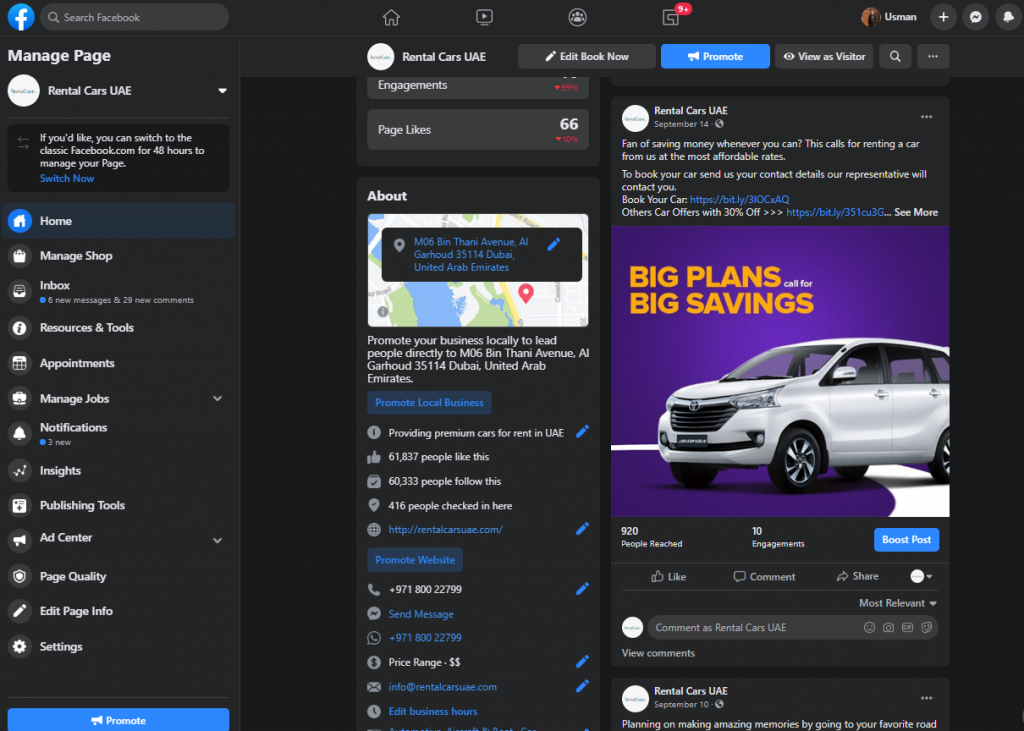Click the Promote button below the sidebar
The height and width of the screenshot is (731, 1024).
[x=118, y=720]
